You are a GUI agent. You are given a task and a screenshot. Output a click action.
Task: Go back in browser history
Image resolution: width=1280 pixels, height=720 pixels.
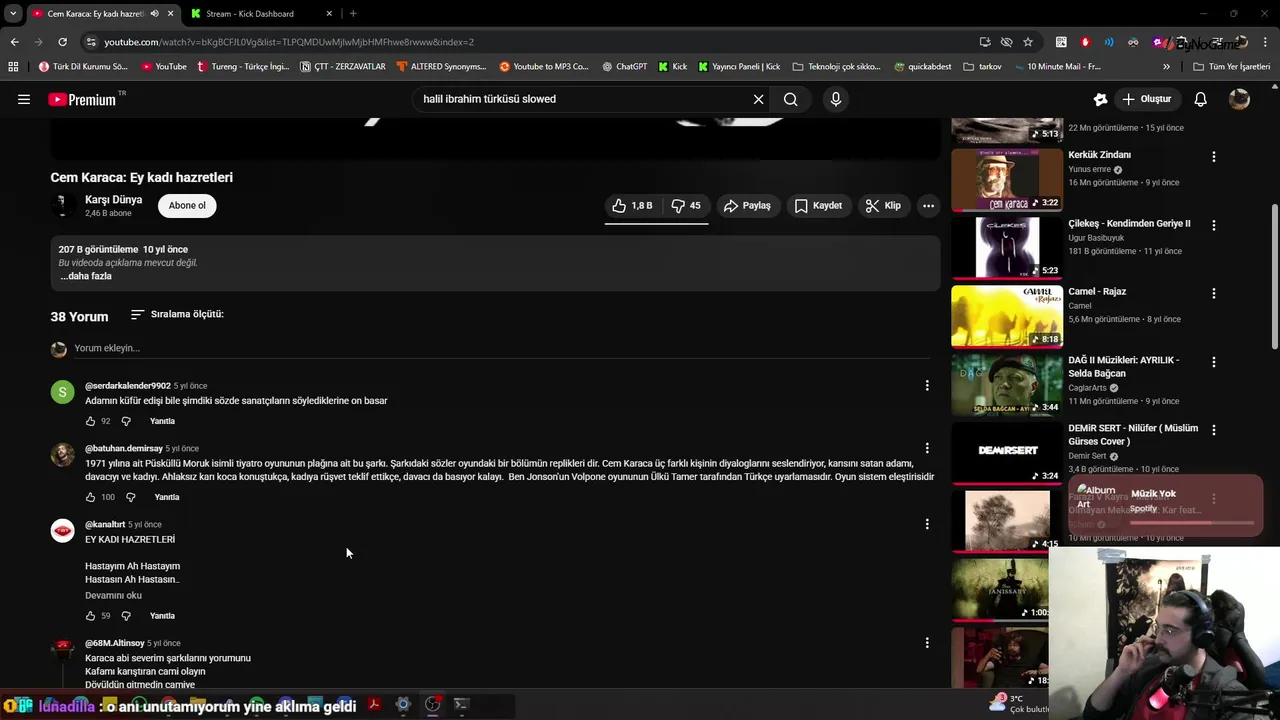tap(14, 42)
